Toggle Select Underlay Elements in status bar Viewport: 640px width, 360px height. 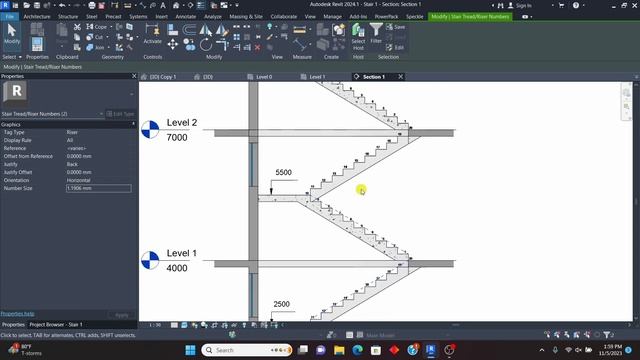point(557,335)
